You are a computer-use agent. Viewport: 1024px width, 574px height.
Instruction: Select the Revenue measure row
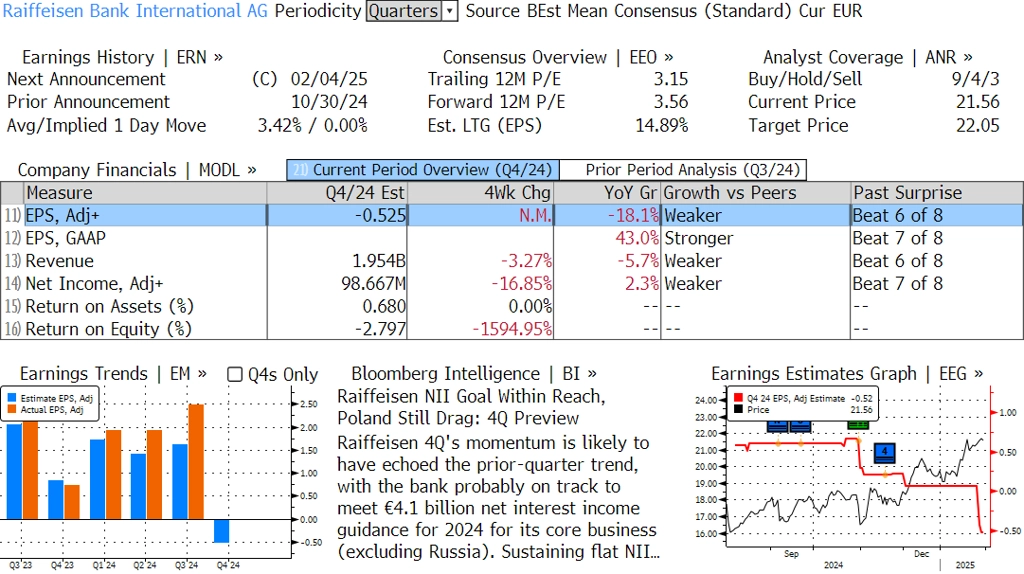(512, 261)
